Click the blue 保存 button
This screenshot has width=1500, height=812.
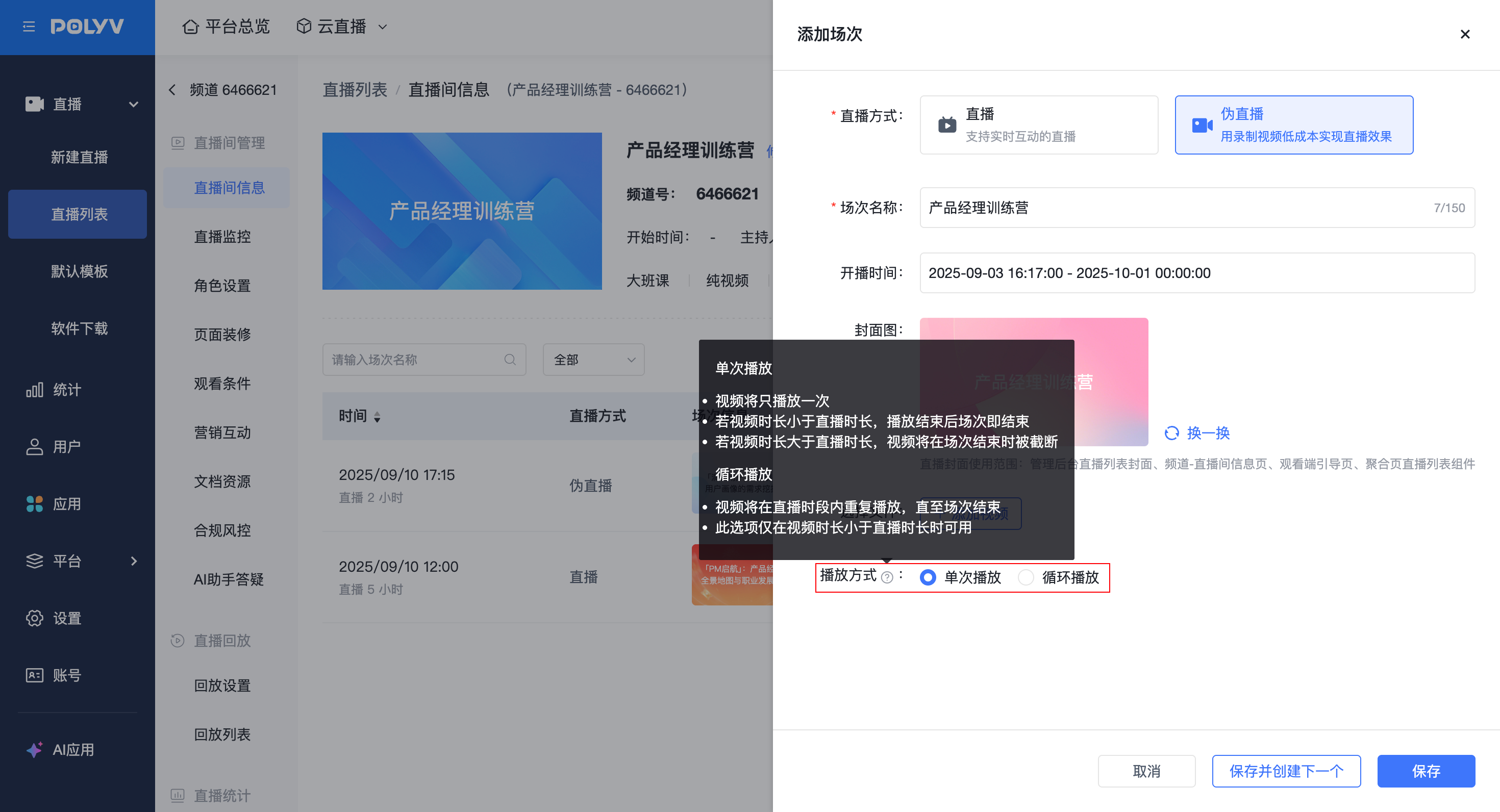click(x=1426, y=771)
